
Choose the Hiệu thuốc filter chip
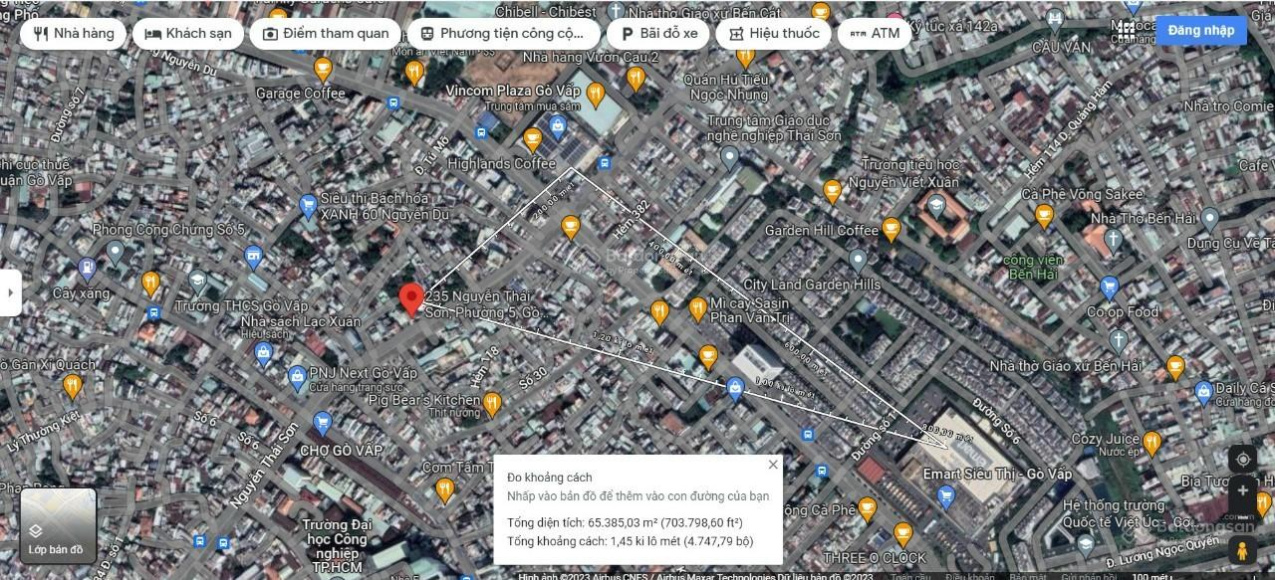pyautogui.click(x=773, y=34)
